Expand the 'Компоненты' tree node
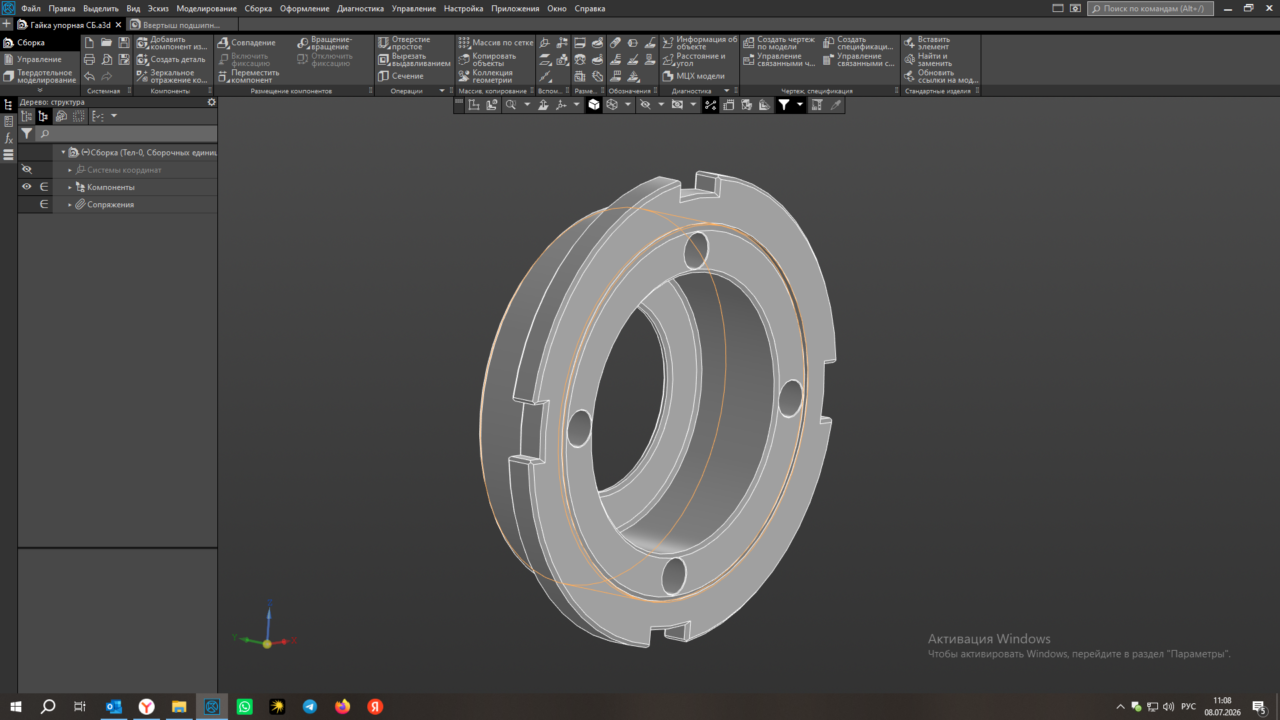The width and height of the screenshot is (1280, 720). (x=70, y=187)
